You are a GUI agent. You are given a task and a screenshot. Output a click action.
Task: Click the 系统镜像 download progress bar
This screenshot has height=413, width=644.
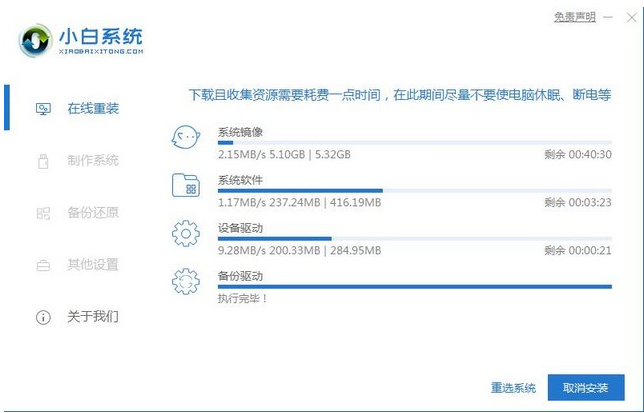click(x=414, y=143)
